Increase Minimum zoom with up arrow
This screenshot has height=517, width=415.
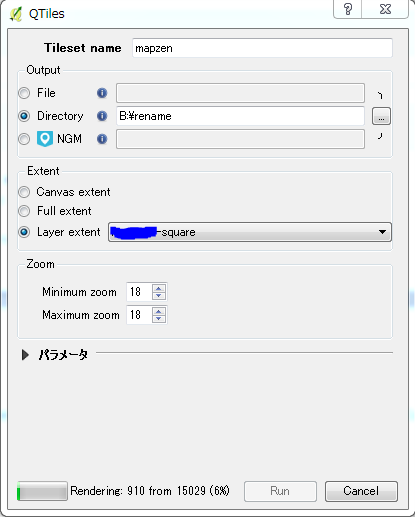pyautogui.click(x=159, y=288)
